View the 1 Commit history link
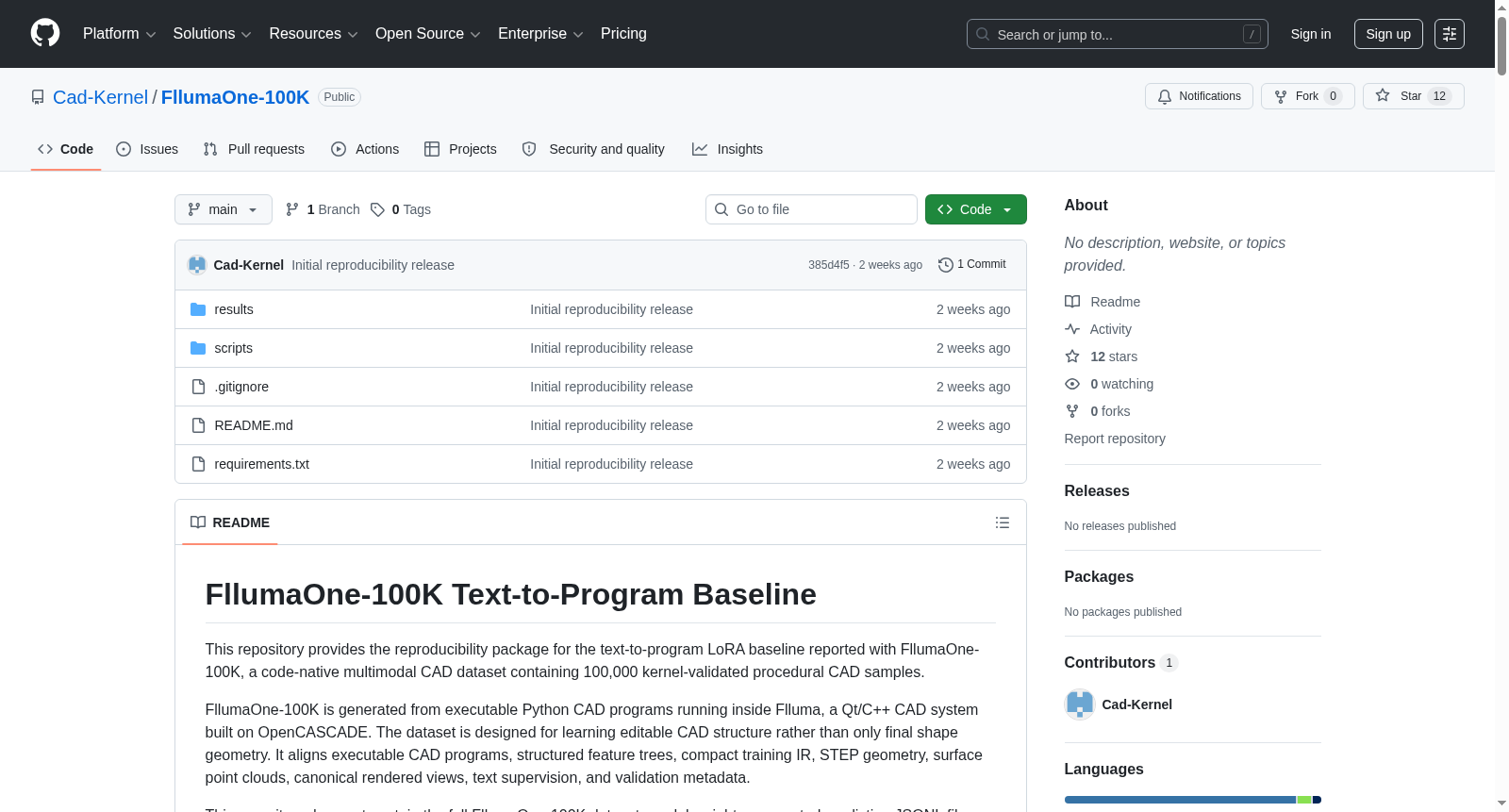The height and width of the screenshot is (812, 1509). [972, 265]
